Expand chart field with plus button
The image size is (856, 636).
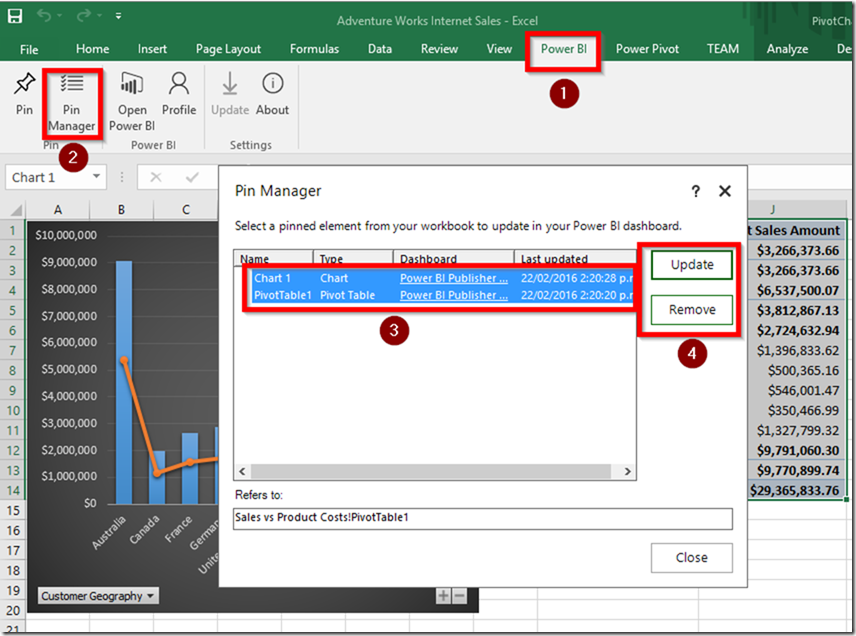tap(443, 596)
